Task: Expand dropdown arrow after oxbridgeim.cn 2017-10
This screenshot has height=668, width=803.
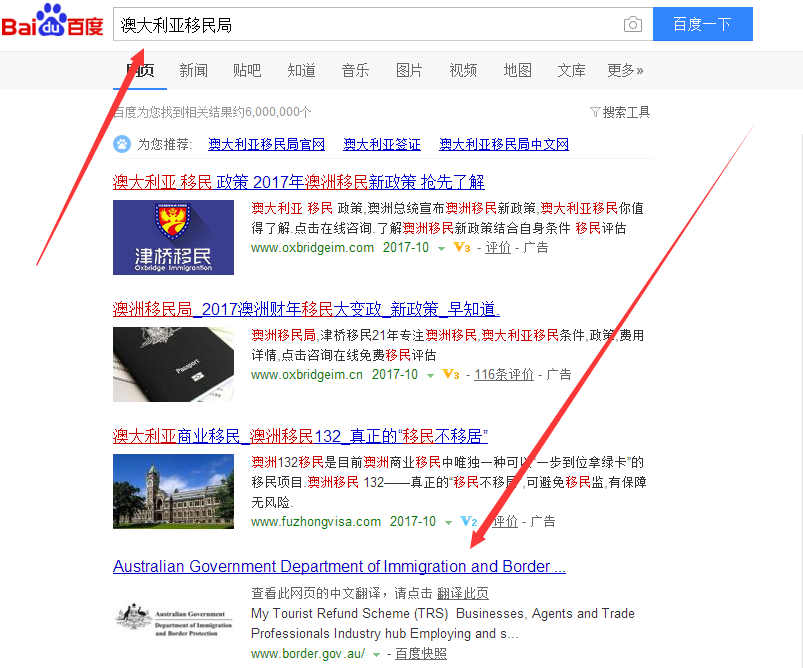Action: click(x=431, y=375)
